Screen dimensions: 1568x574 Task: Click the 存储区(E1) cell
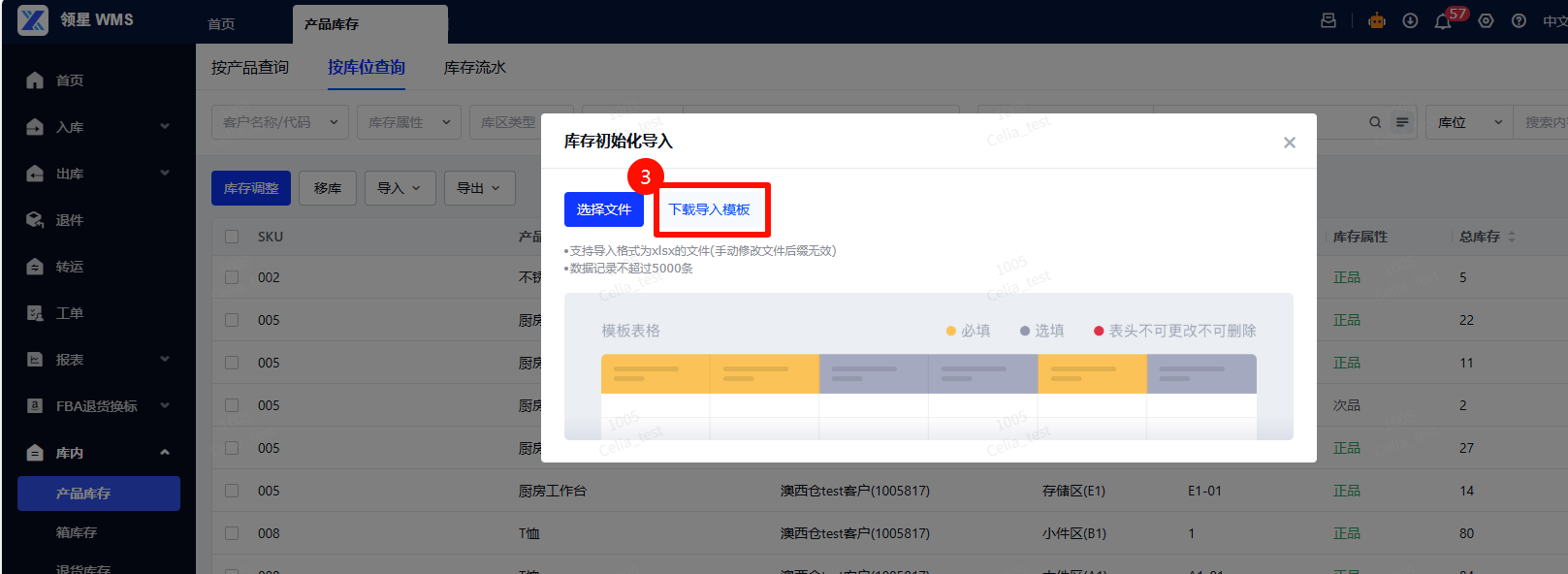tap(1073, 491)
